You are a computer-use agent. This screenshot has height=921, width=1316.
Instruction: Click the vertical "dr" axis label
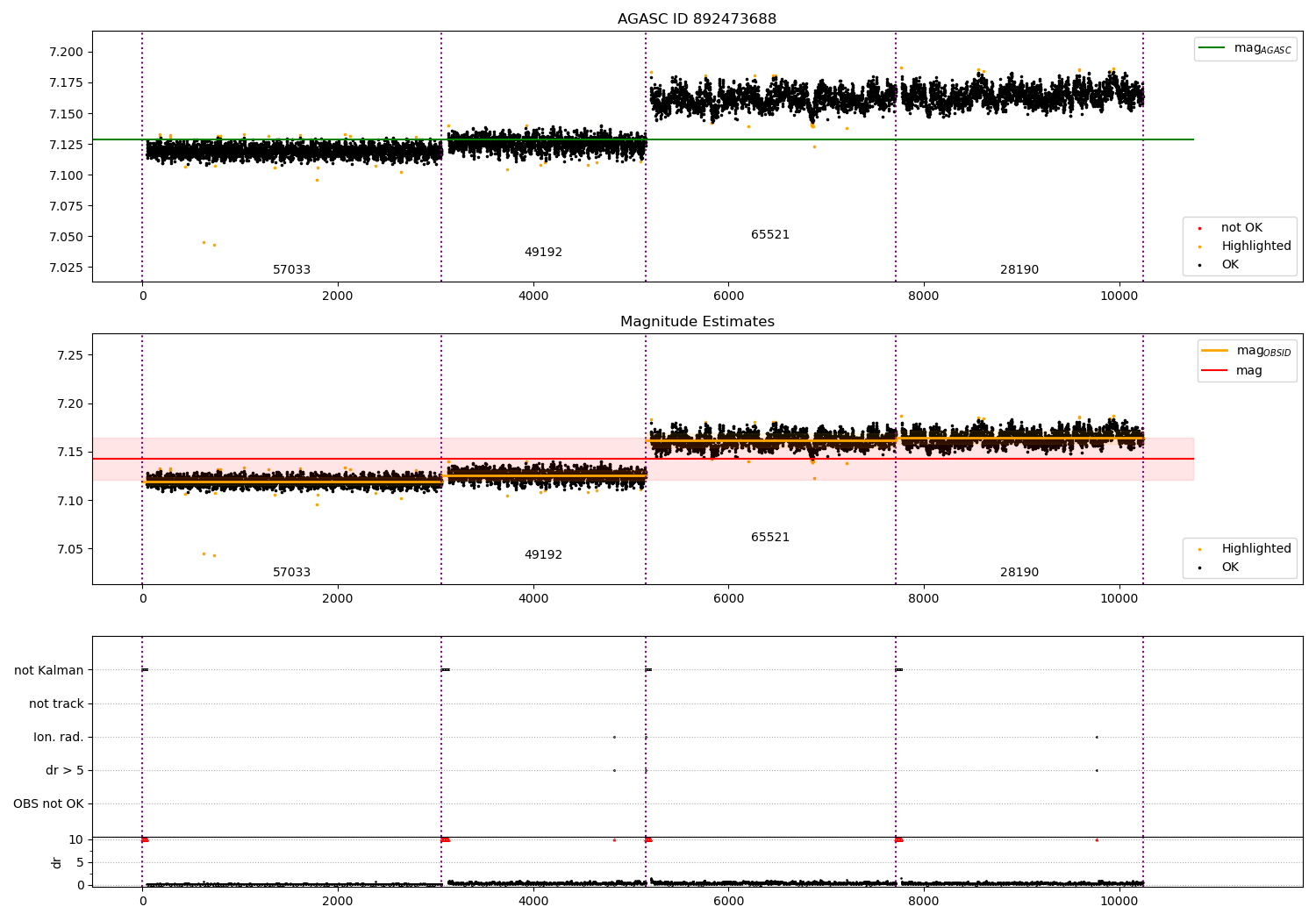click(57, 862)
